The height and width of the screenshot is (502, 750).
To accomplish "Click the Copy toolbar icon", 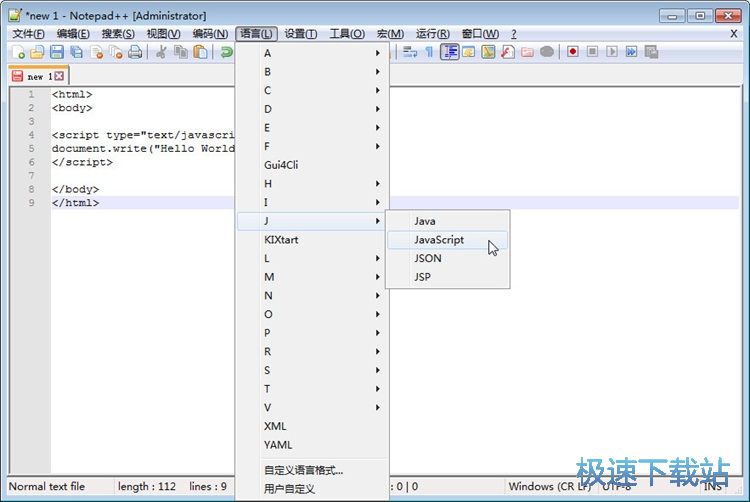I will pyautogui.click(x=181, y=52).
